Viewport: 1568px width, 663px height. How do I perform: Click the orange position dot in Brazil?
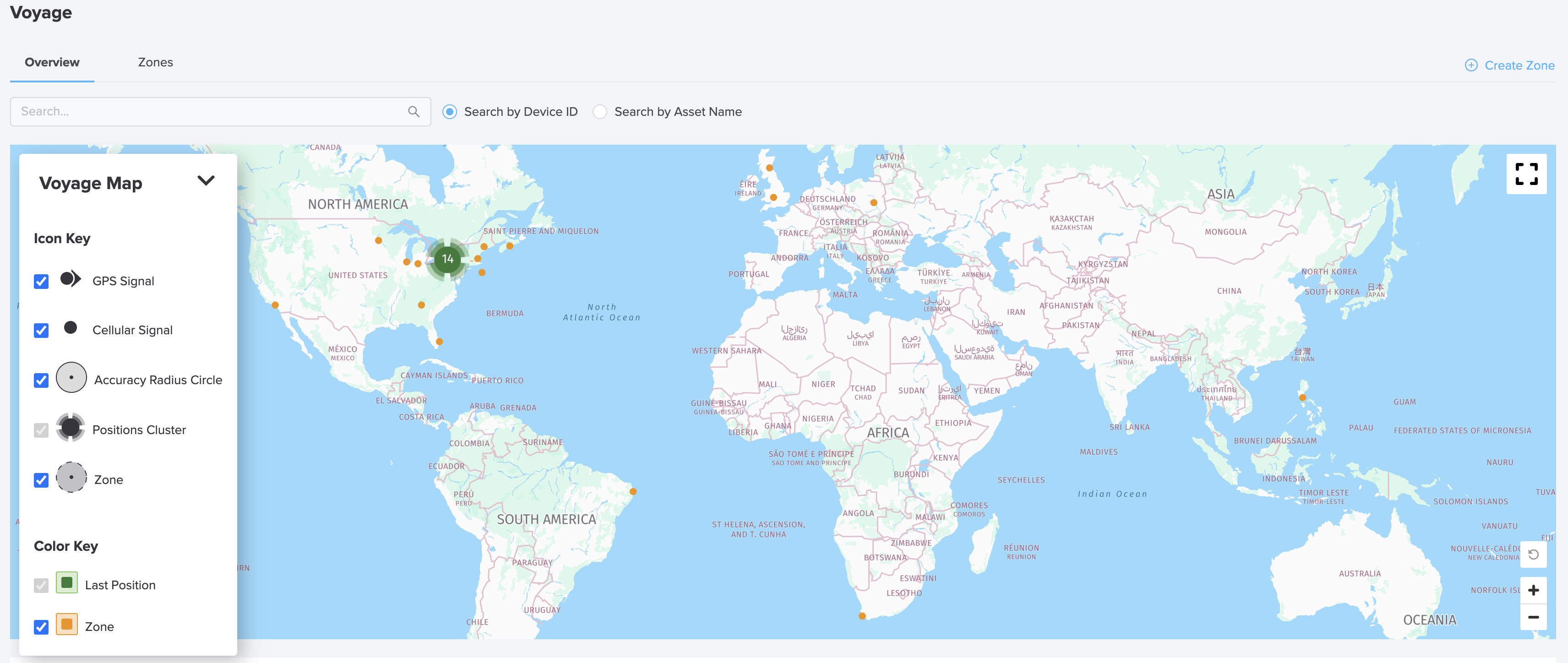point(633,491)
